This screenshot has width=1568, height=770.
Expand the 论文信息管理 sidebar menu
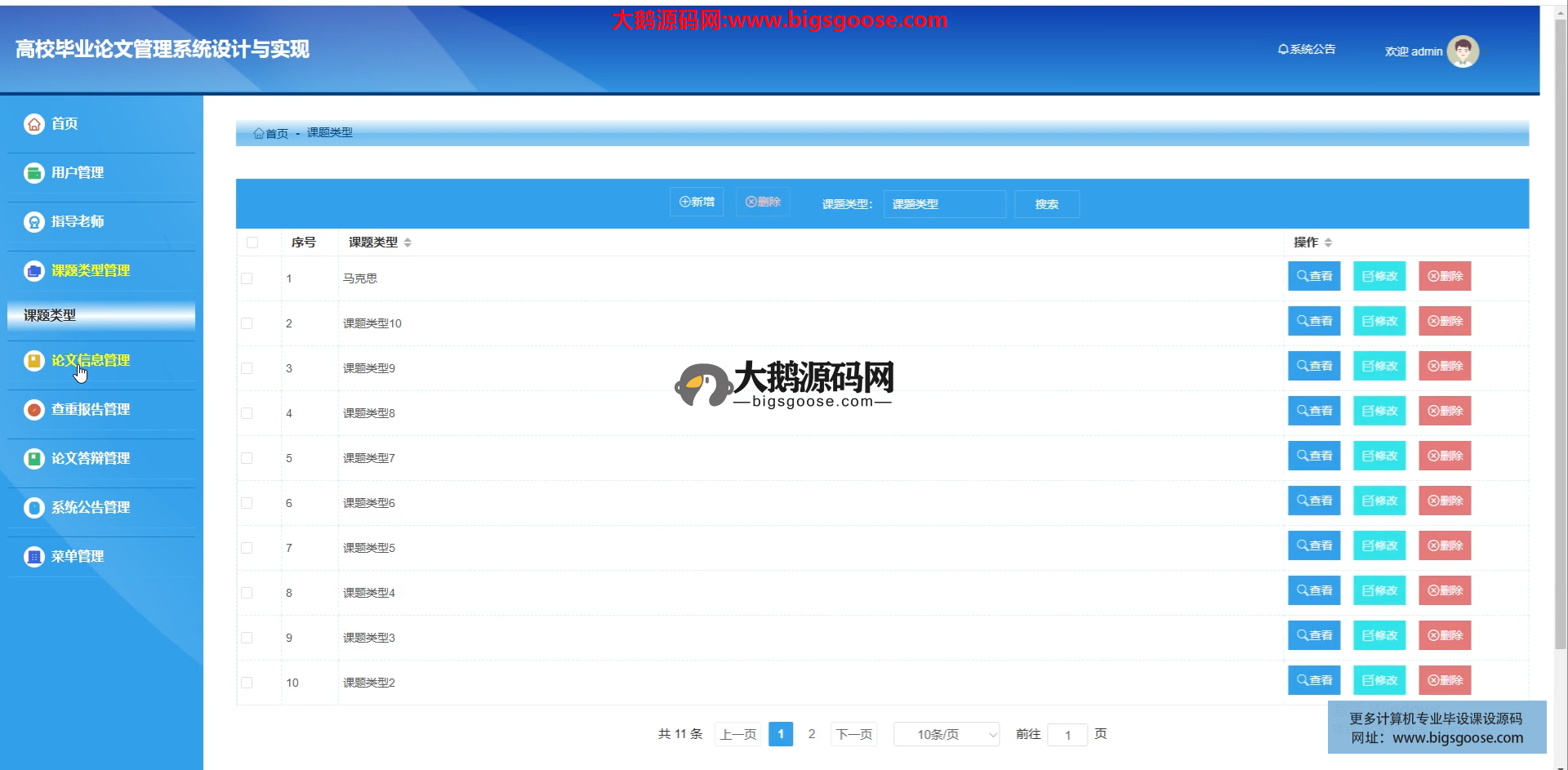click(x=90, y=361)
